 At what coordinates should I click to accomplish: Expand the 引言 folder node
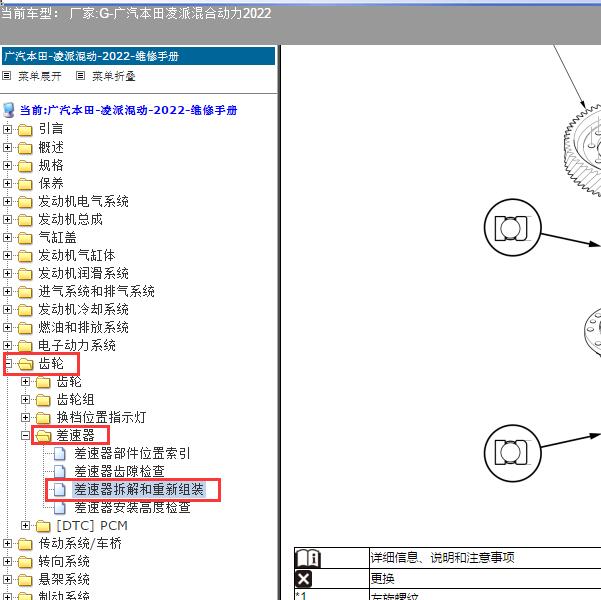7,129
